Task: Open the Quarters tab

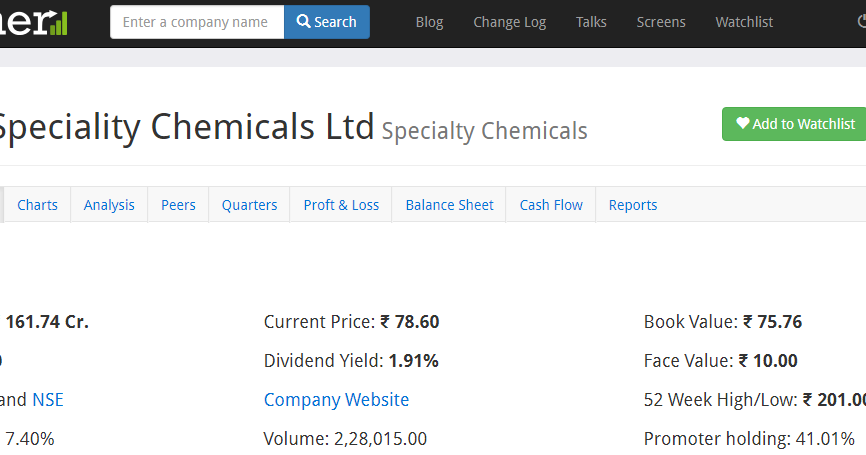Action: (249, 205)
